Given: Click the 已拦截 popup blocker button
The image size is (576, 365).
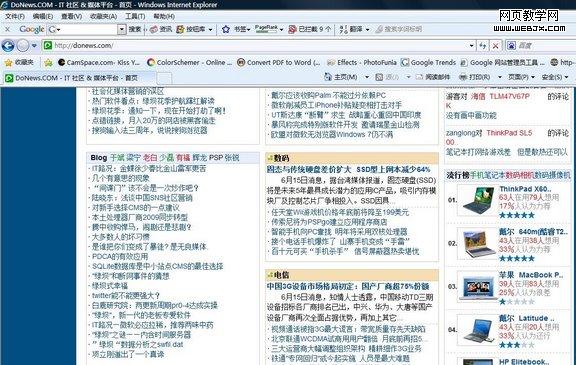Looking at the screenshot, I should (309, 29).
